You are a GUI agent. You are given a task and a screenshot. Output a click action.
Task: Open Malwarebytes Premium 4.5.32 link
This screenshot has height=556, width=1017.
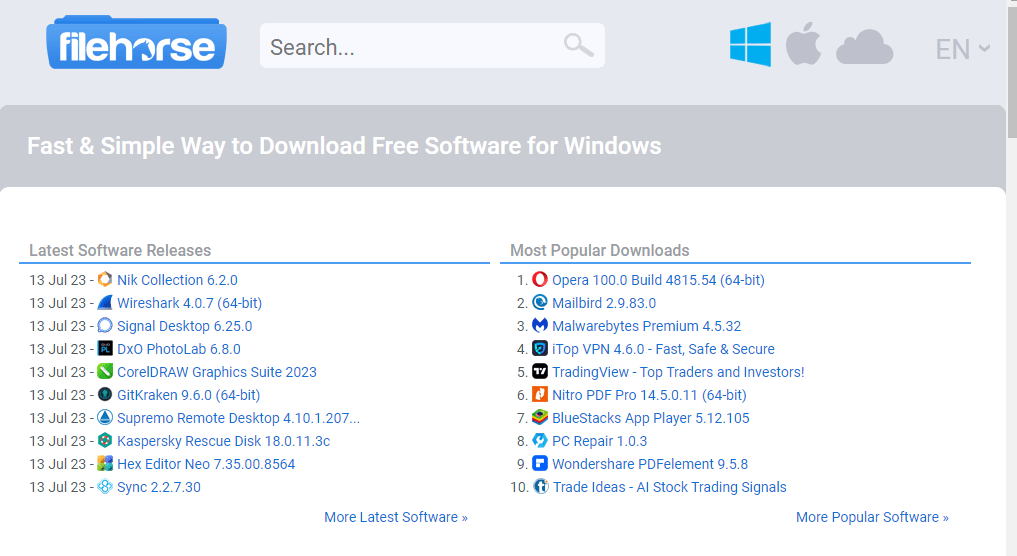pyautogui.click(x=647, y=326)
